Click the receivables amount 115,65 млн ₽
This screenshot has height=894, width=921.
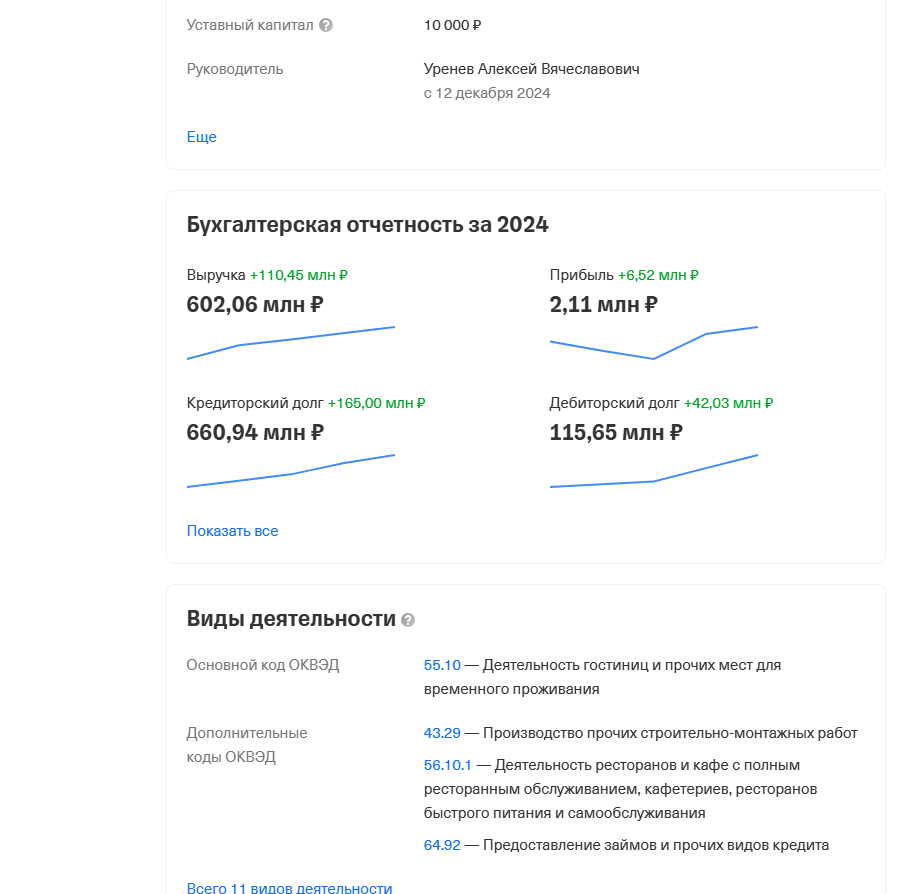click(616, 433)
